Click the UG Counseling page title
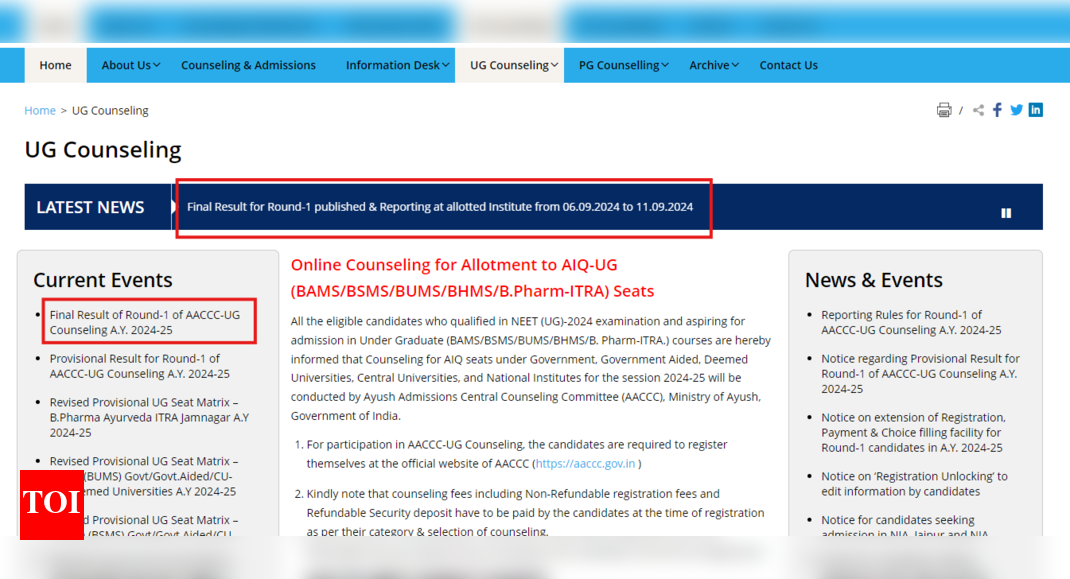 tap(103, 150)
